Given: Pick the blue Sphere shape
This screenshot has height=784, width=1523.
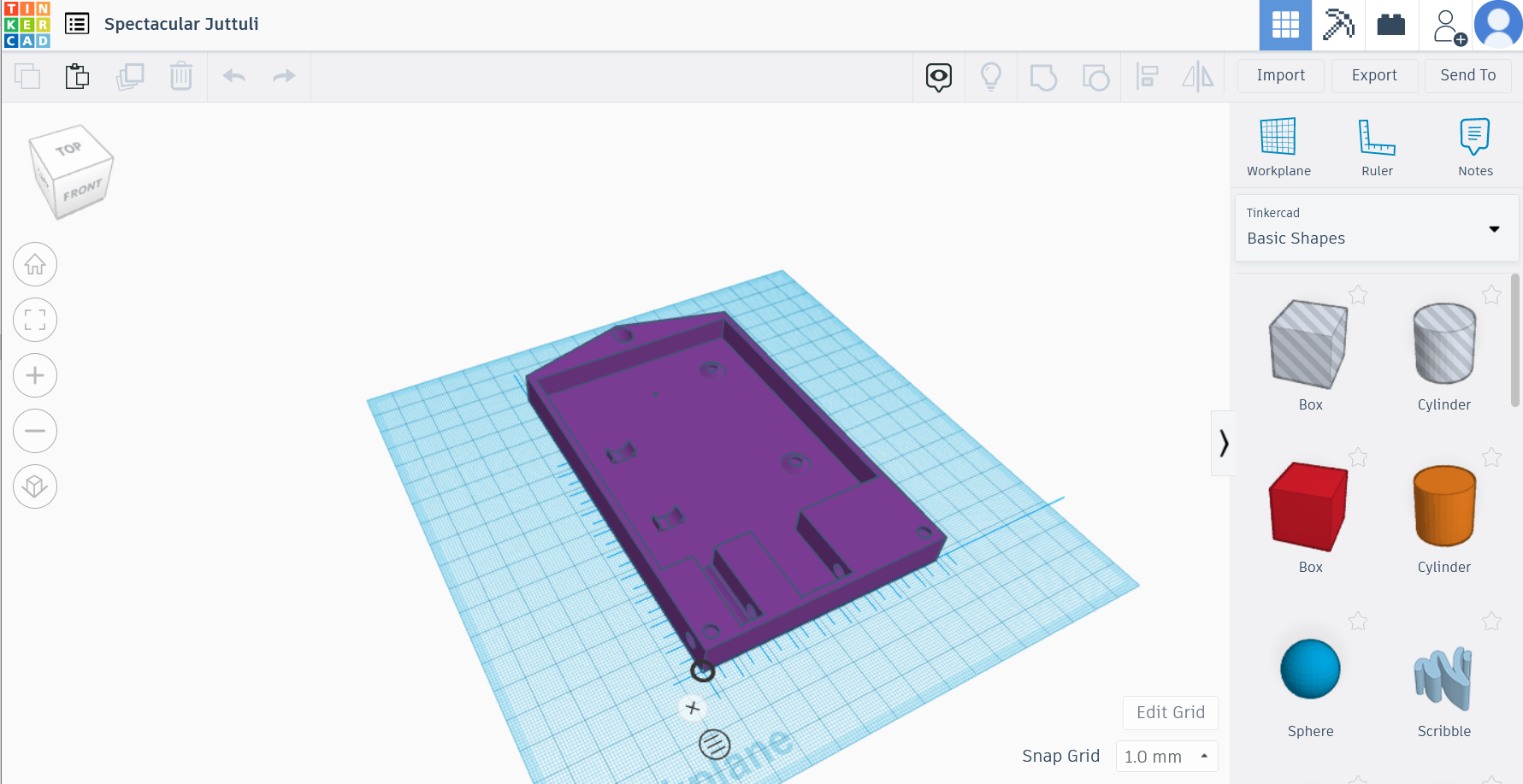Looking at the screenshot, I should (1310, 669).
